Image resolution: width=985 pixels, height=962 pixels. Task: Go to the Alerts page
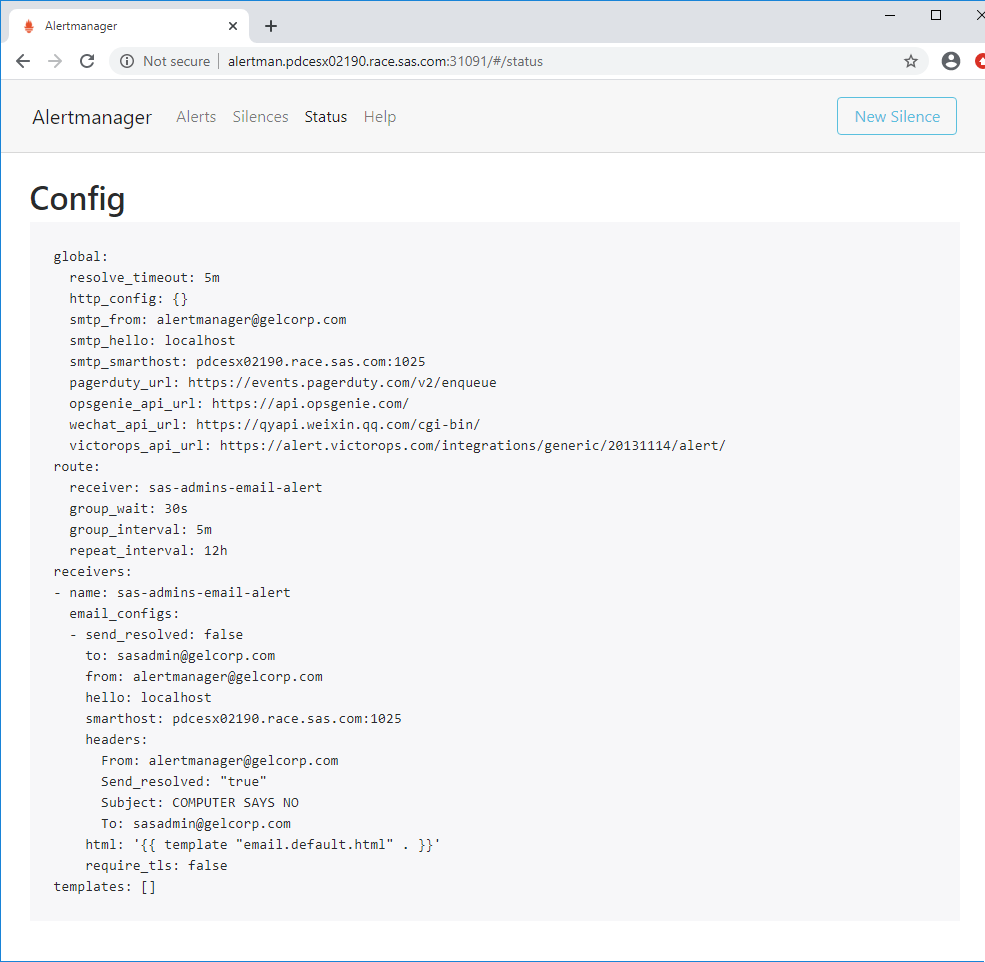coord(196,117)
